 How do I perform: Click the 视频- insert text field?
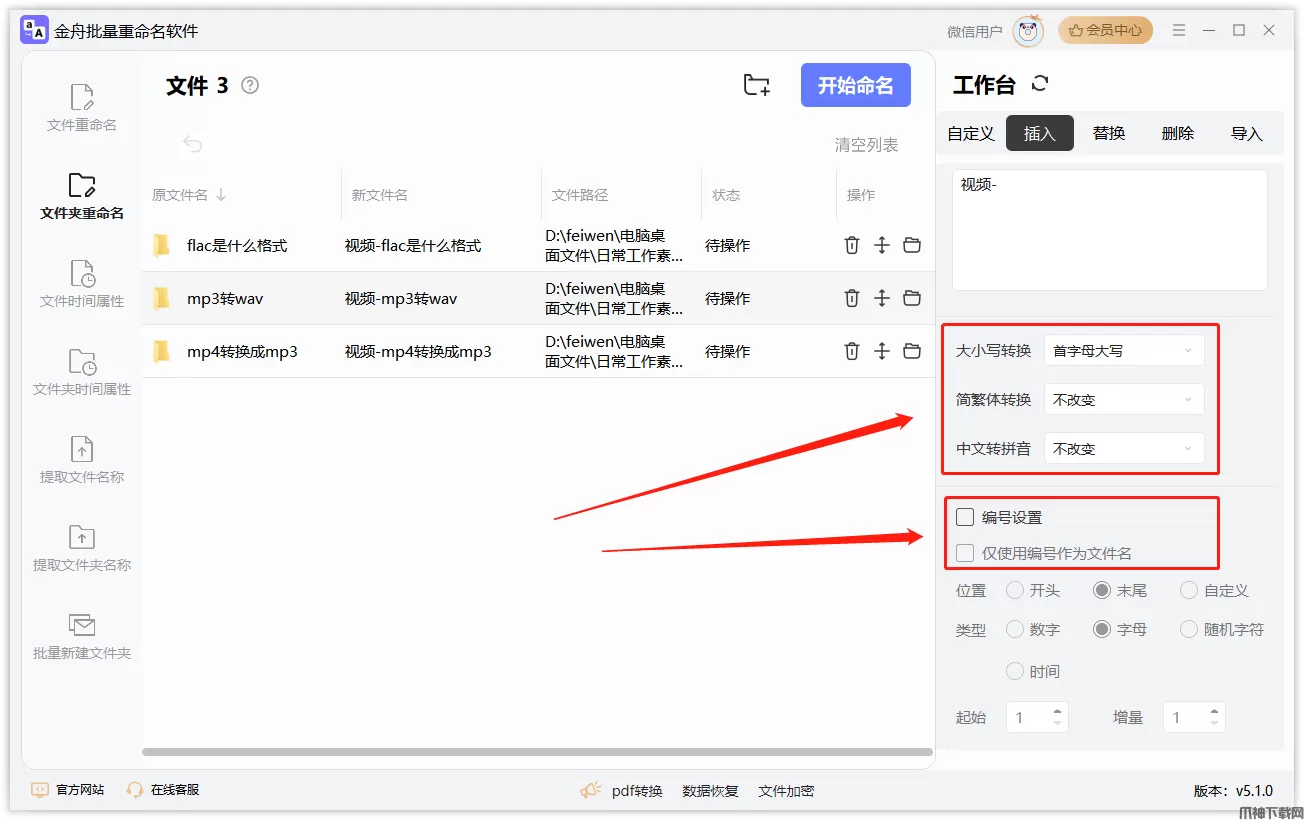[x=1109, y=230]
